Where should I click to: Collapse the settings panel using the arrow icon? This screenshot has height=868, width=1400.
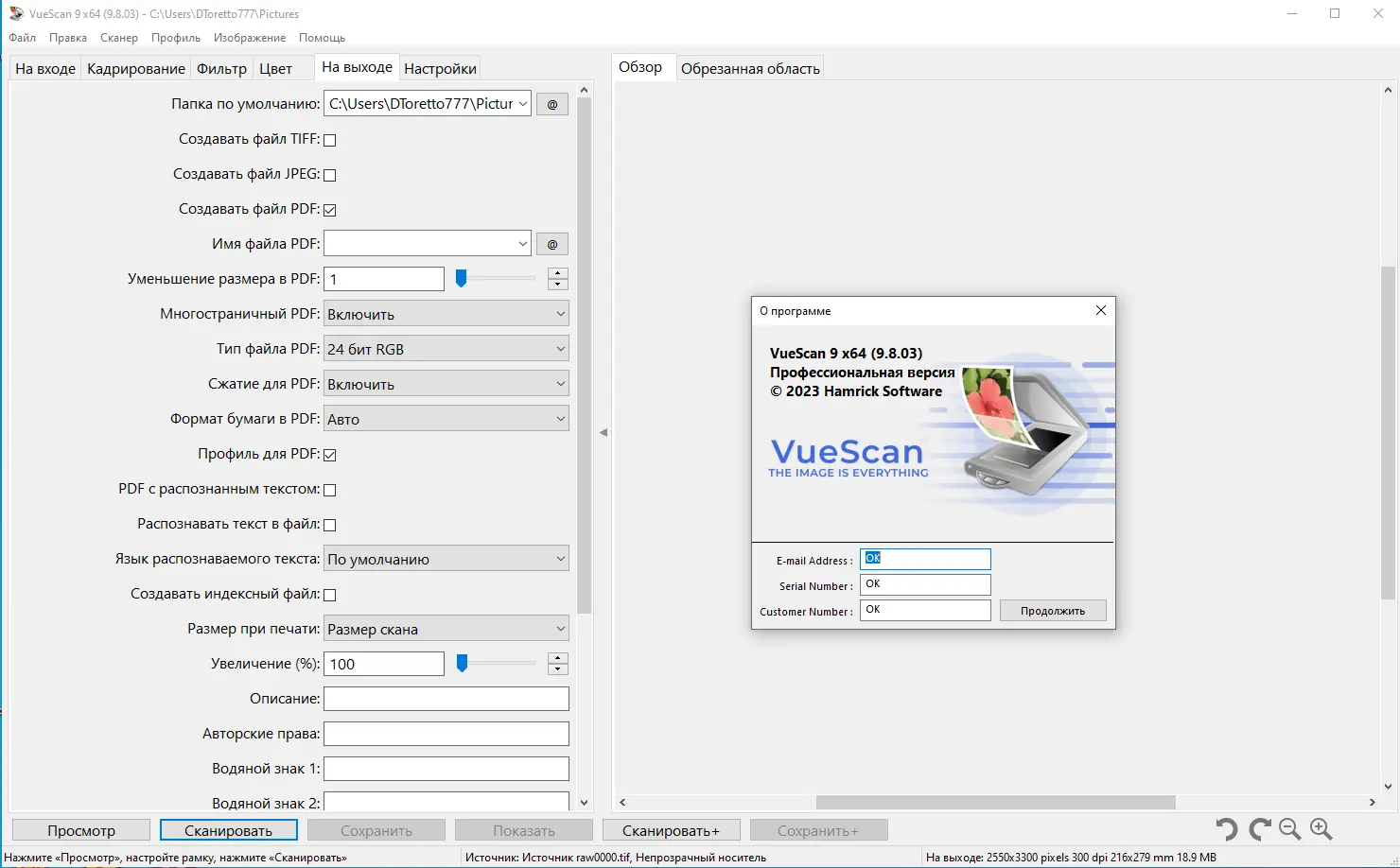(603, 431)
